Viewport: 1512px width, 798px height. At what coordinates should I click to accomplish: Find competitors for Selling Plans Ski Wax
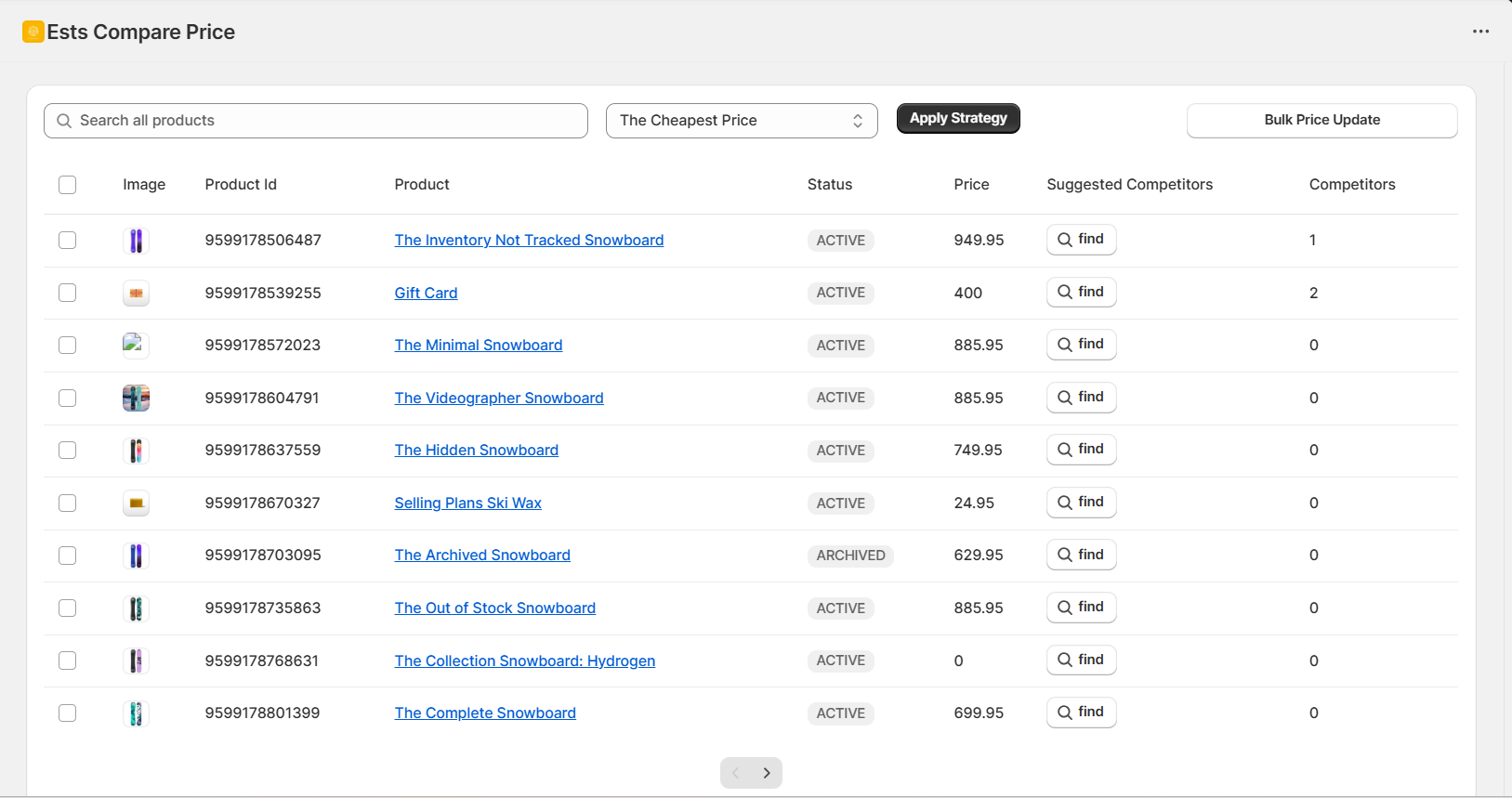[x=1081, y=503]
